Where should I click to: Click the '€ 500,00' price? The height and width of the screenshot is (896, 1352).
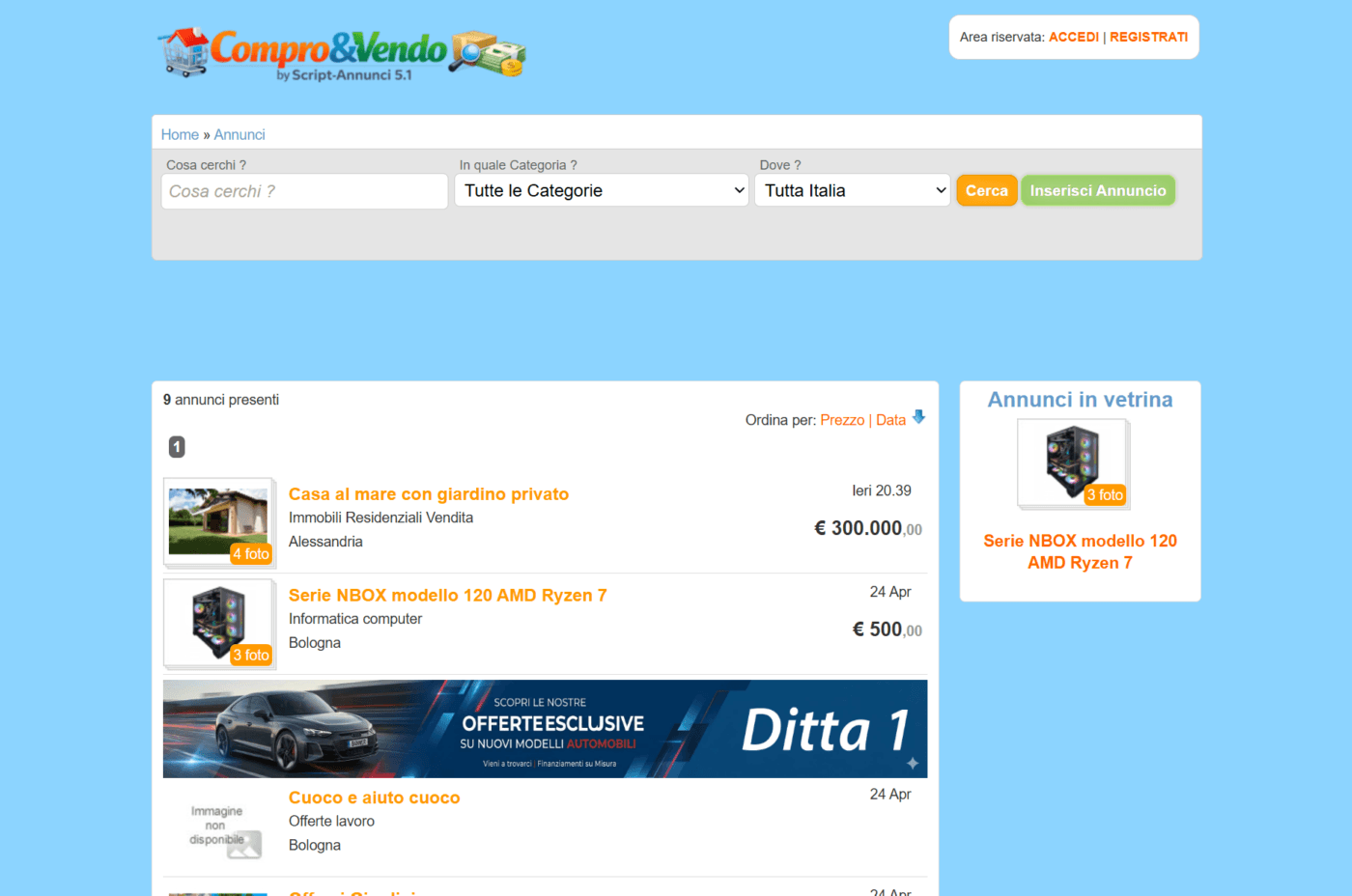[887, 630]
